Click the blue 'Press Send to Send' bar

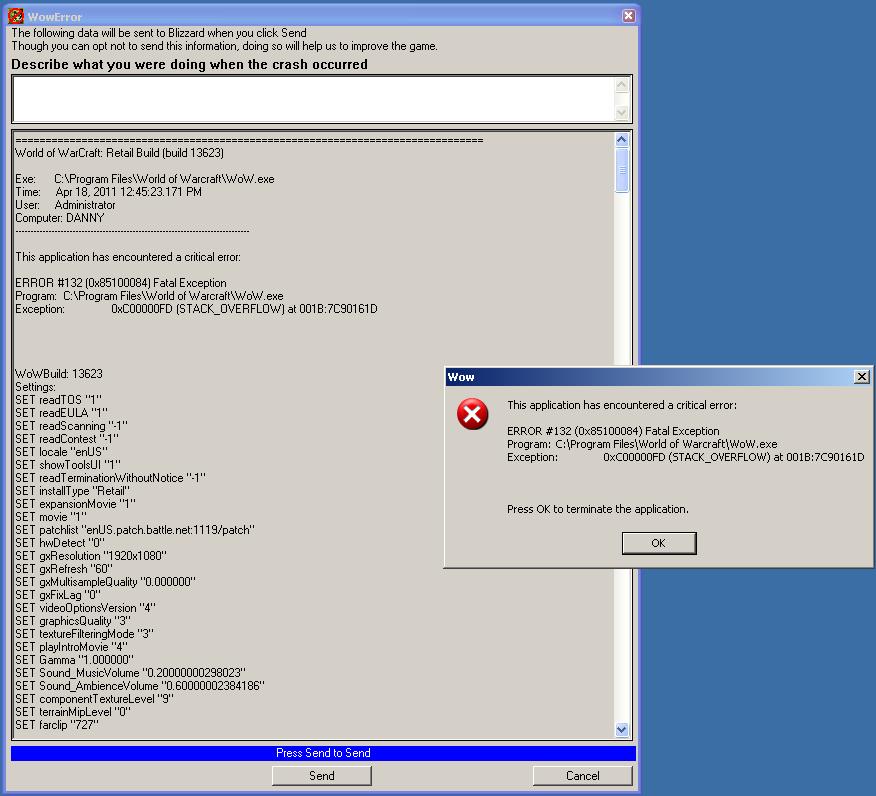(323, 753)
